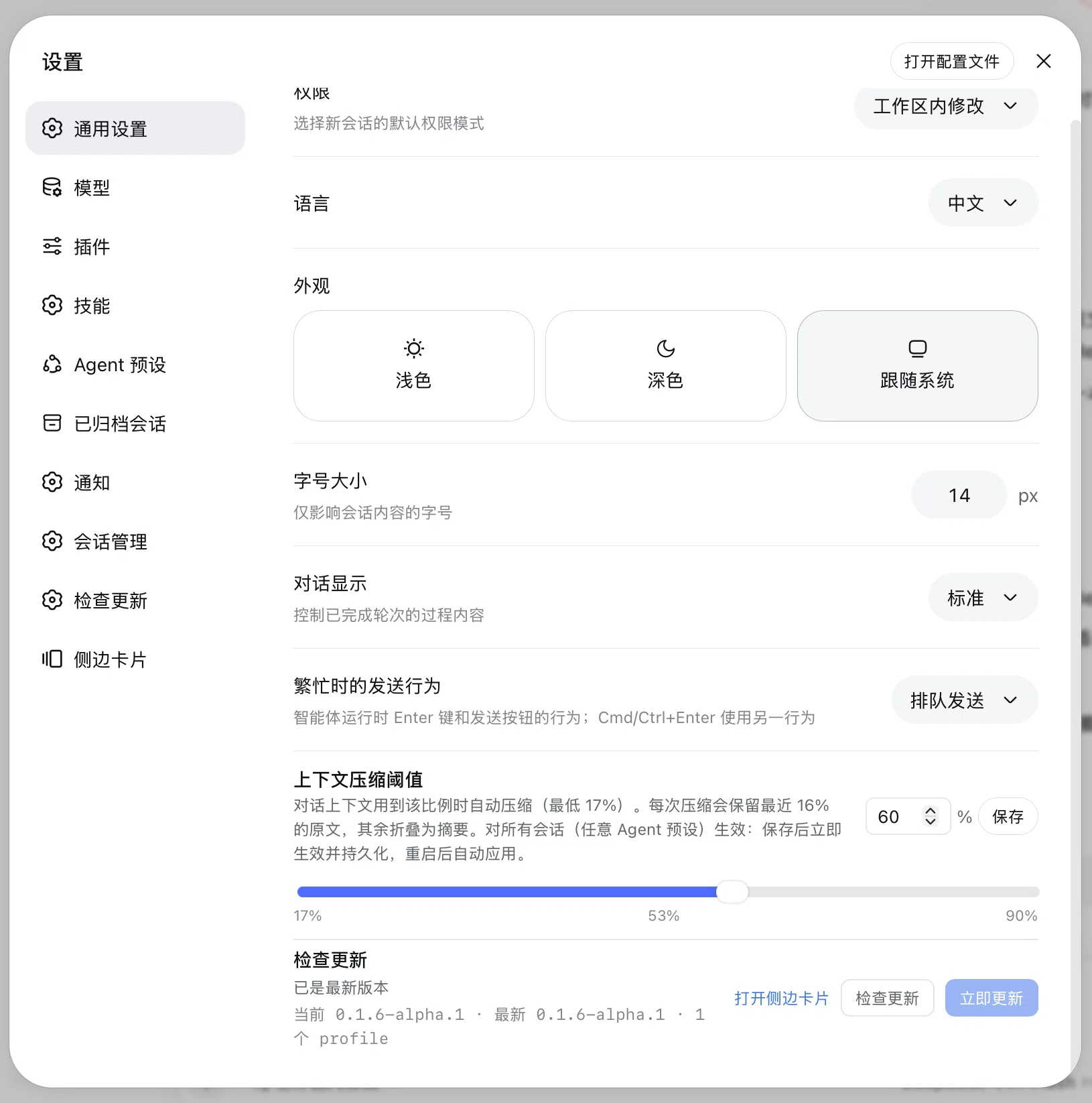The height and width of the screenshot is (1103, 1092).
Task: Click the monitor icon in 跟随系统 card
Action: click(x=918, y=348)
